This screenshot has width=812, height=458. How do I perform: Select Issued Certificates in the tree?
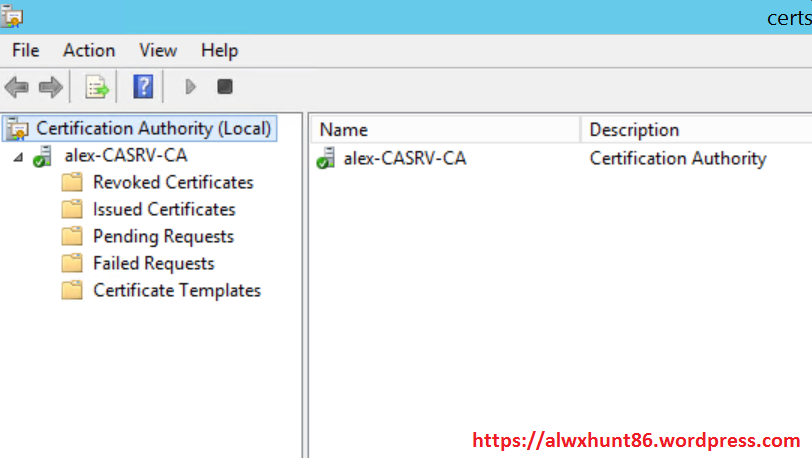[164, 210]
